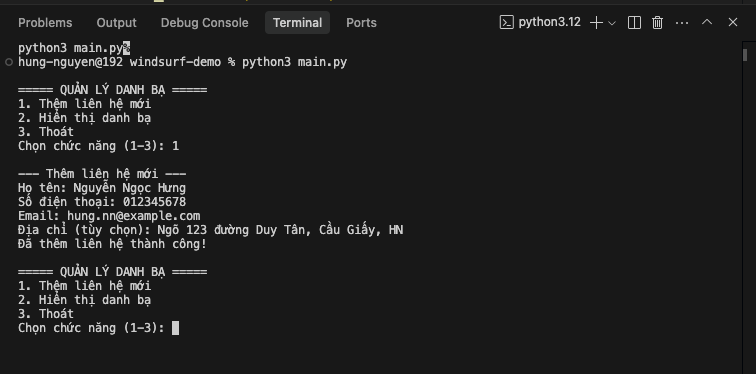Viewport: 756px width, 374px height.
Task: Click the Đã thêm liên hệ thành công line
Action: click(112, 244)
